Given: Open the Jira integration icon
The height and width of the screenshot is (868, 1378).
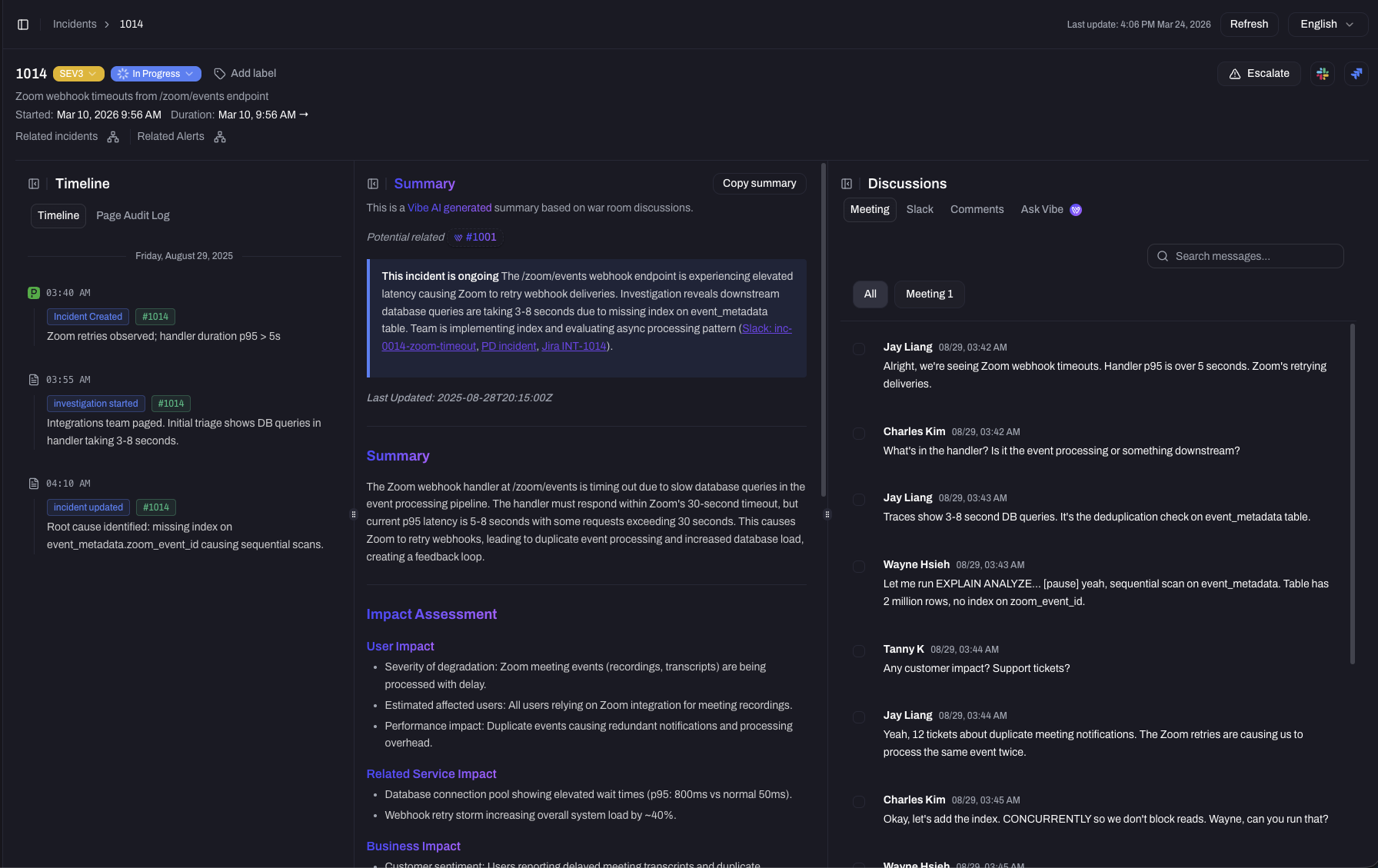Looking at the screenshot, I should click(1356, 74).
